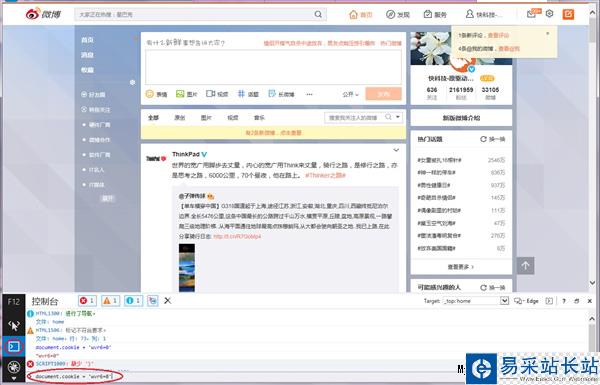Image resolution: width=600 pixels, height=385 pixels.
Task: Switch to the 视频 feed tab
Action: (x=233, y=117)
